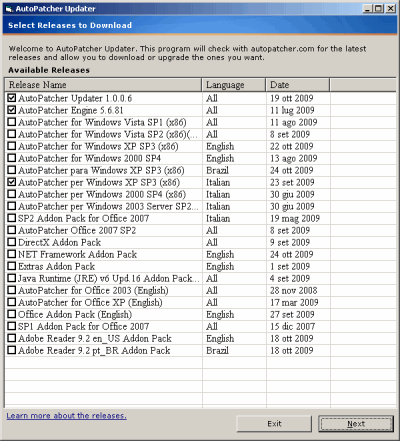Viewport: 400px width, 441px height.
Task: Check AutoPatcher for Windows Vista SP1 (x86)
Action: (12, 122)
